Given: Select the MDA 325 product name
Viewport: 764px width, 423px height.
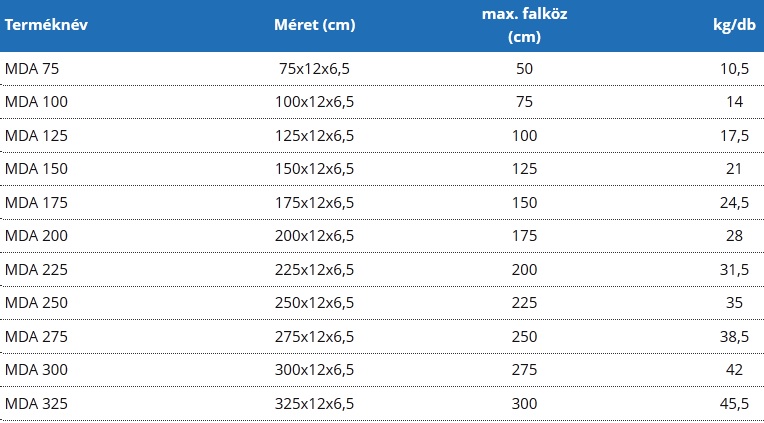Looking at the screenshot, I should [x=36, y=404].
